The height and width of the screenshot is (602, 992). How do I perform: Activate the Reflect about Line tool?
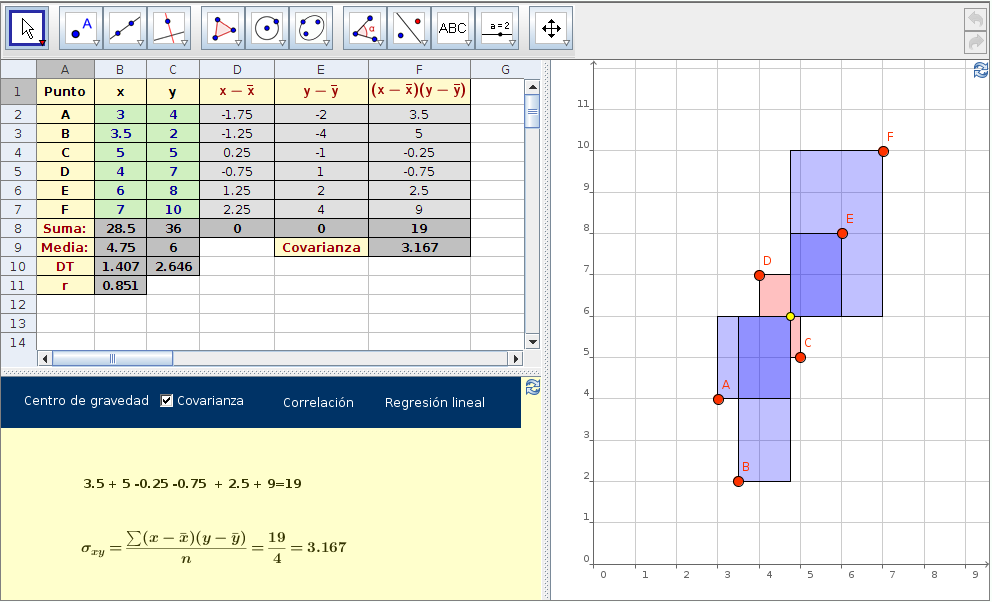409,28
